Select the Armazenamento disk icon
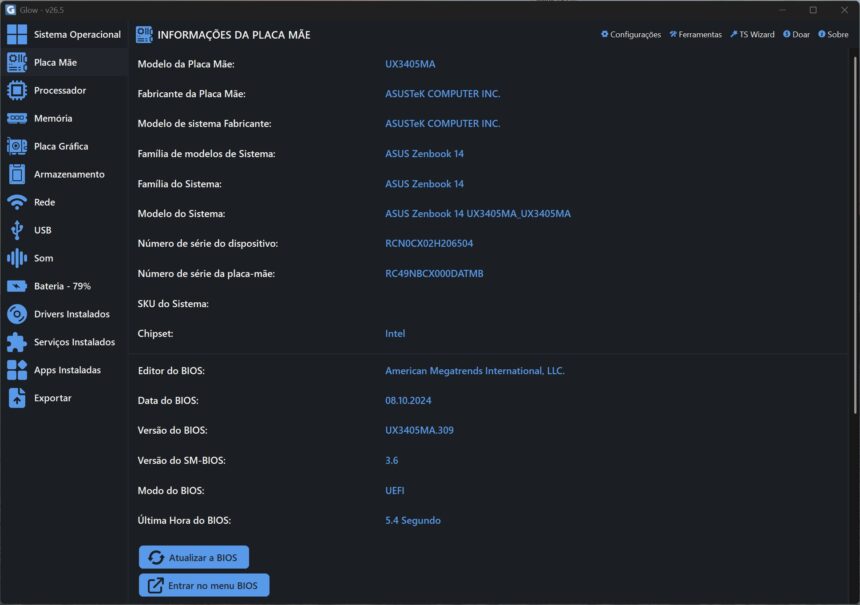The image size is (860, 605). (17, 174)
